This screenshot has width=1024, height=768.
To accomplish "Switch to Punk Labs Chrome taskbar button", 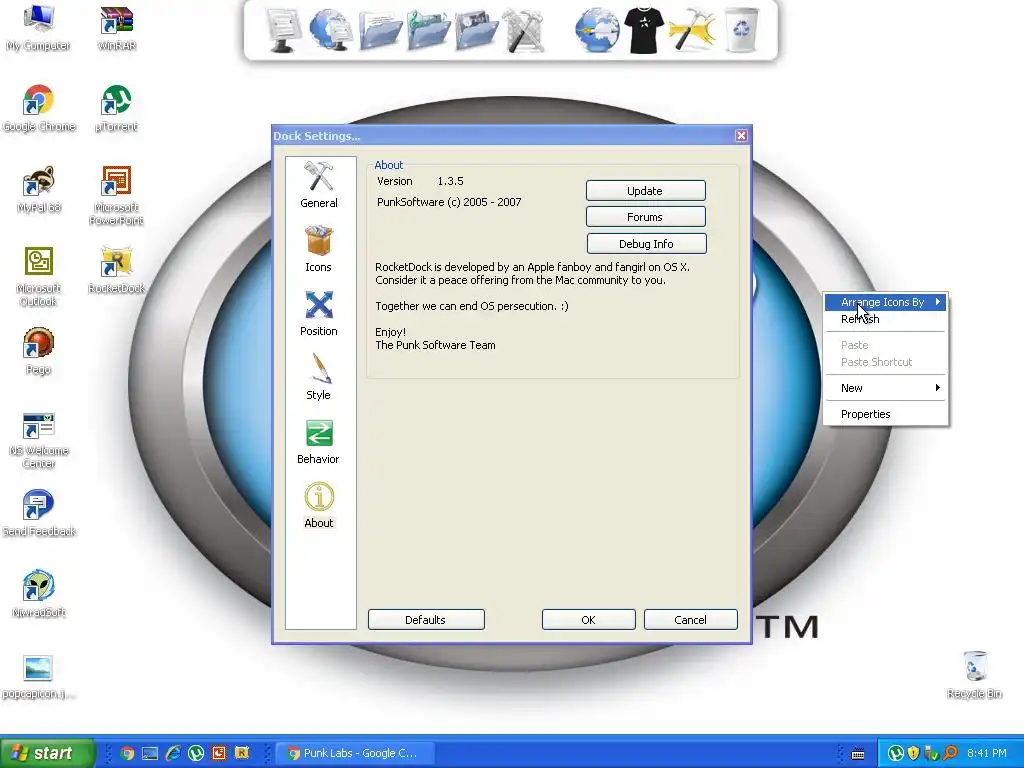I will (354, 753).
